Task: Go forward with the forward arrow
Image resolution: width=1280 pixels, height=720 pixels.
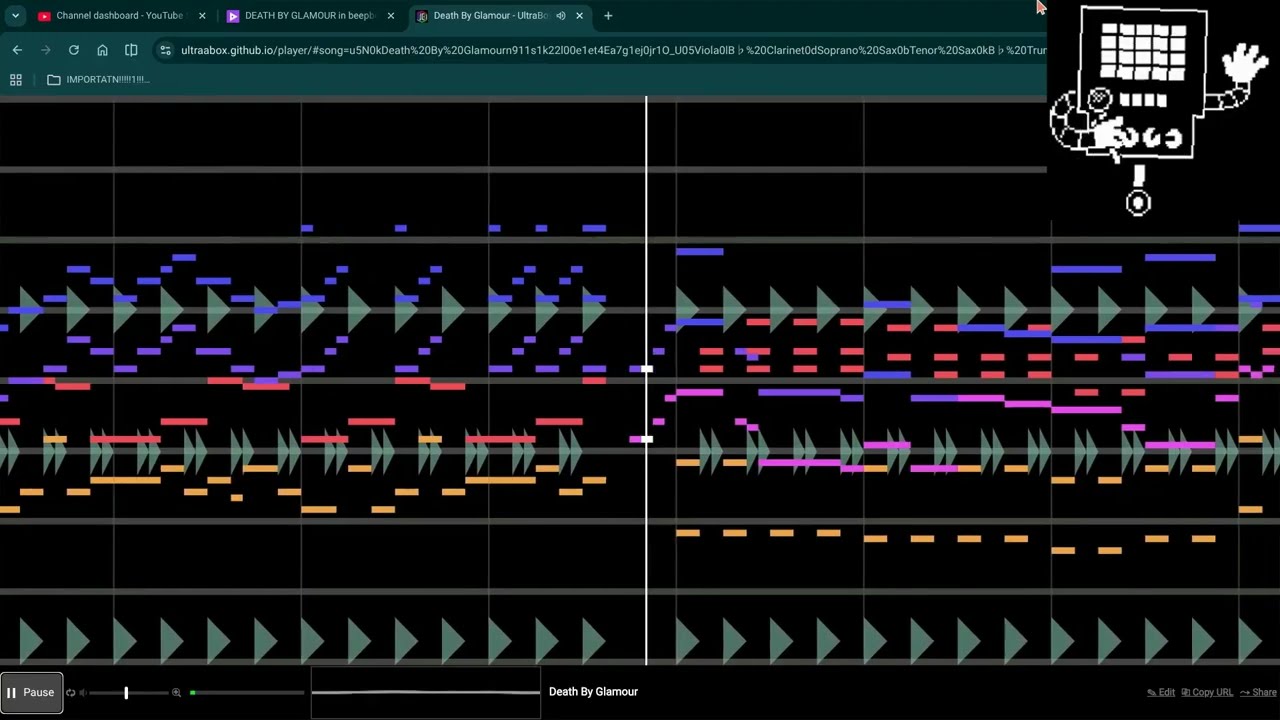Action: pyautogui.click(x=45, y=50)
